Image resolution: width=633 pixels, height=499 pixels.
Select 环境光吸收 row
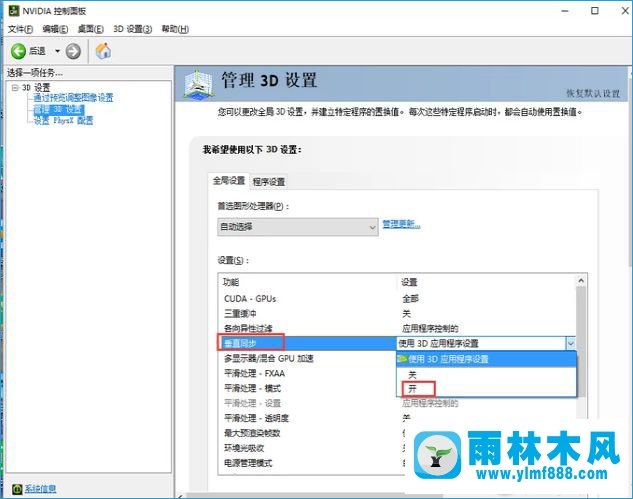307,448
